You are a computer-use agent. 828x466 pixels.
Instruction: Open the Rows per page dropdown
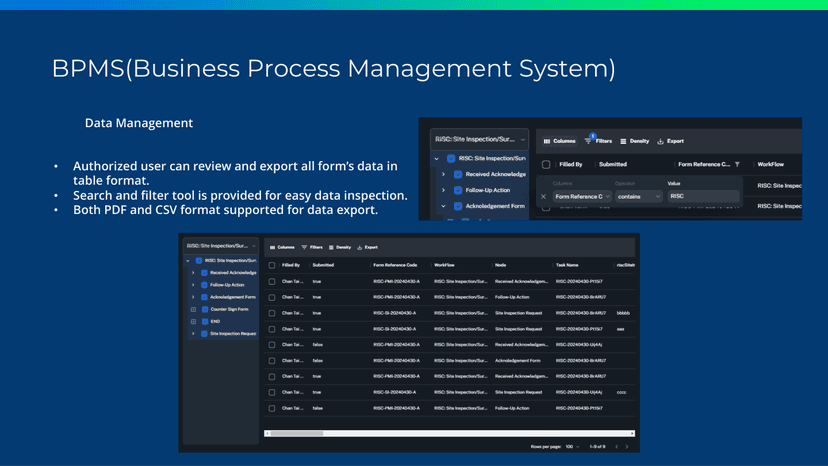(x=572, y=446)
